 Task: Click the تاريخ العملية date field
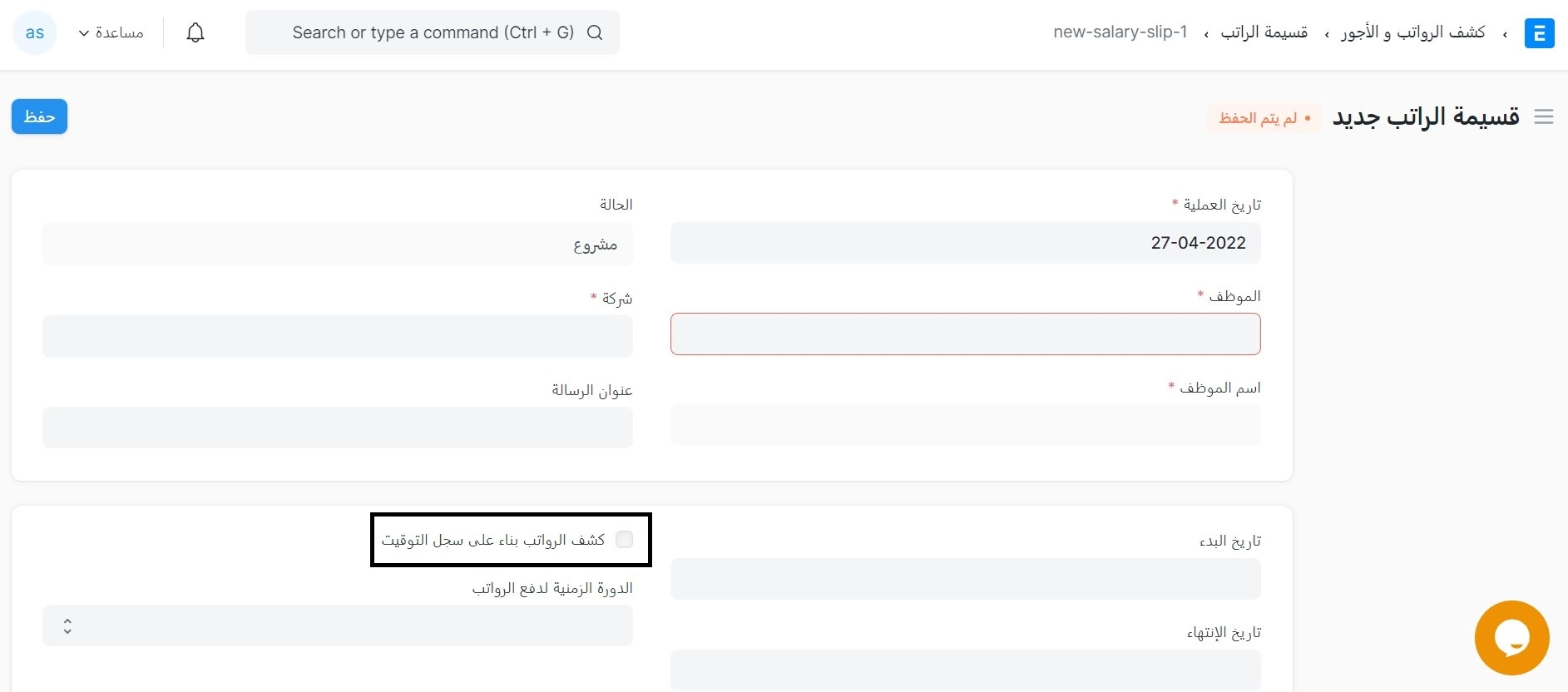966,243
